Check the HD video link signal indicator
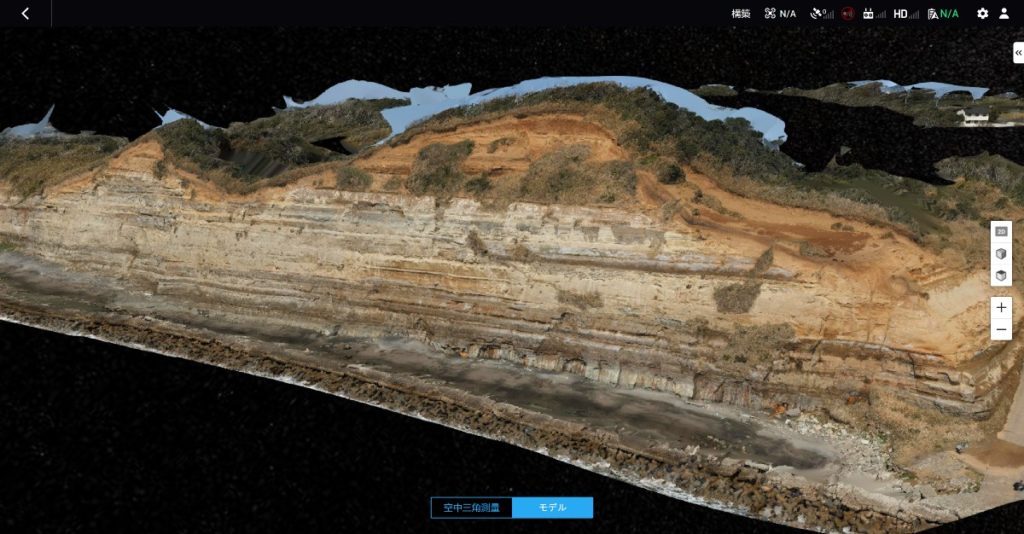The height and width of the screenshot is (534, 1024). tap(904, 13)
